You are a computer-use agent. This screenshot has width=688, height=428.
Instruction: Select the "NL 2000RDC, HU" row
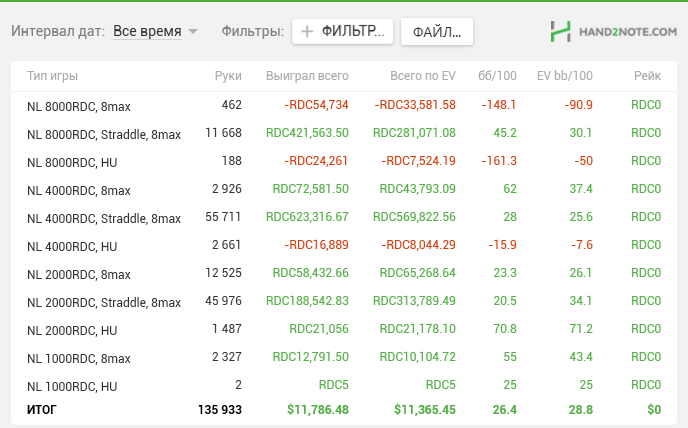(x=72, y=330)
